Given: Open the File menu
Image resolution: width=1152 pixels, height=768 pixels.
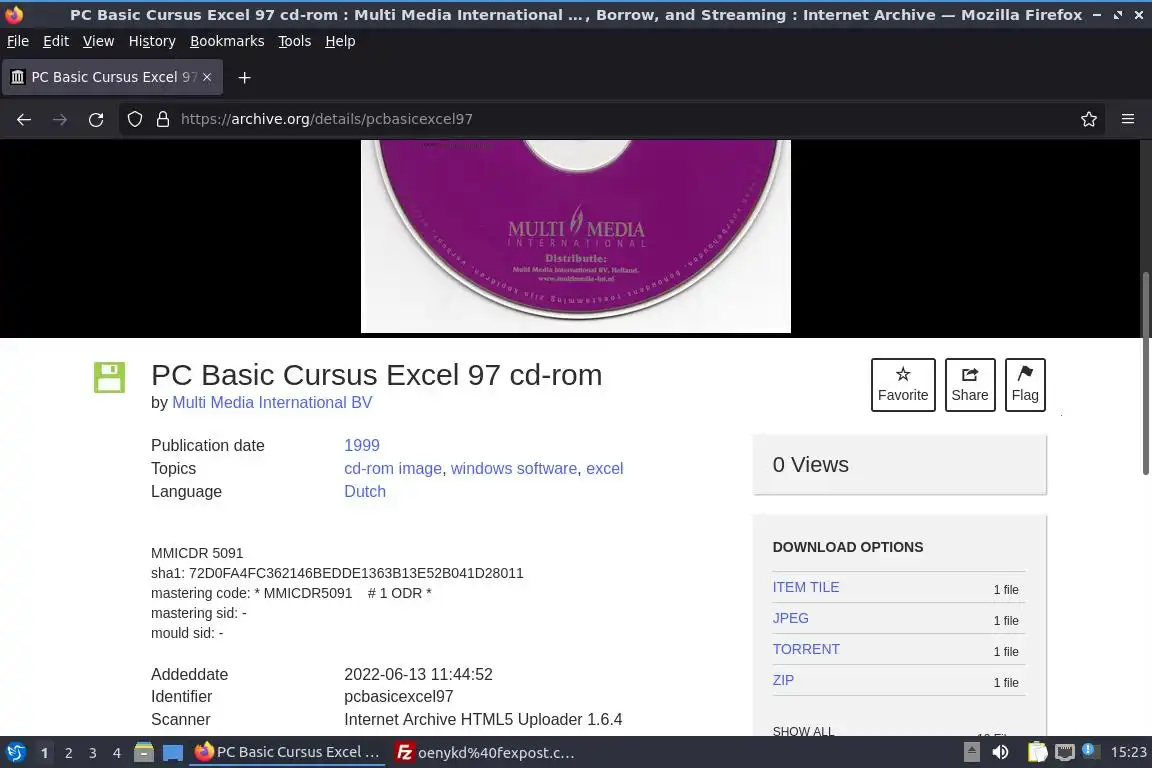Looking at the screenshot, I should [18, 41].
